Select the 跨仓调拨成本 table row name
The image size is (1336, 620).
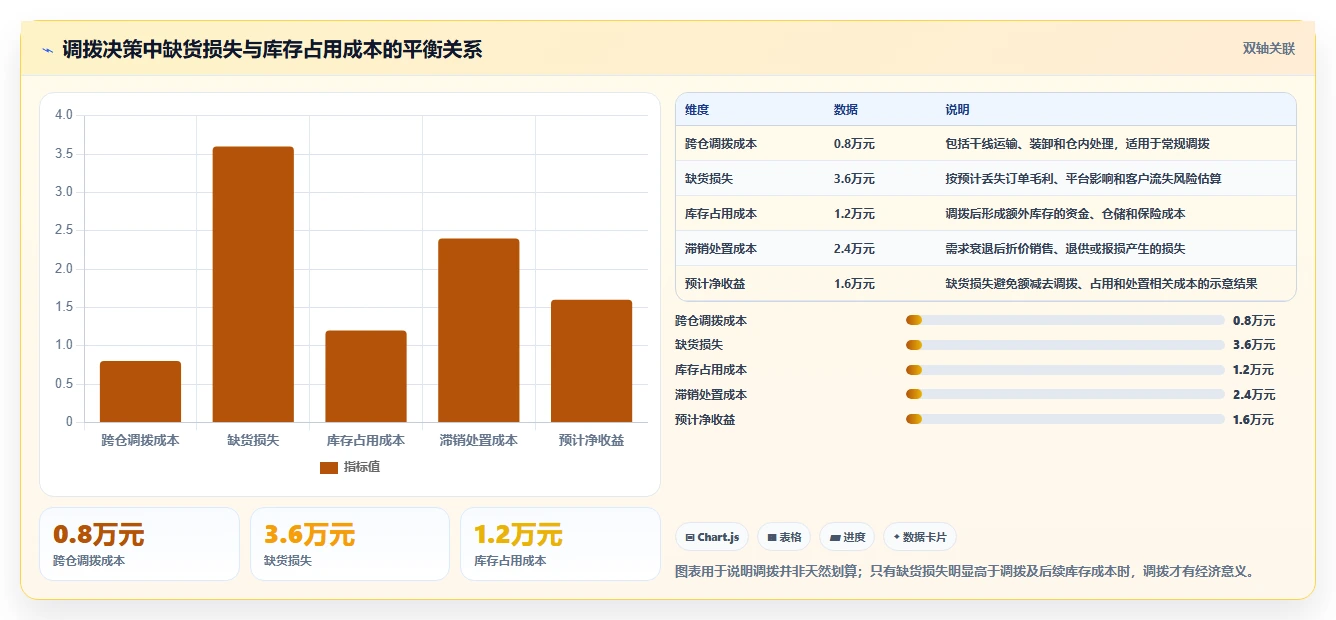click(721, 144)
